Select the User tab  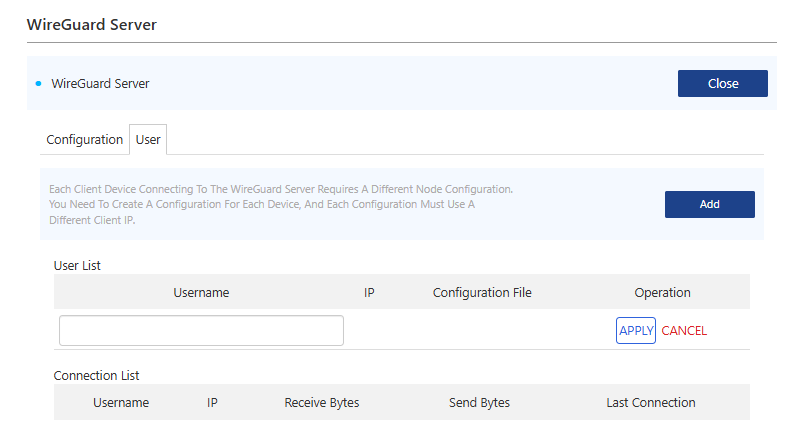(148, 140)
